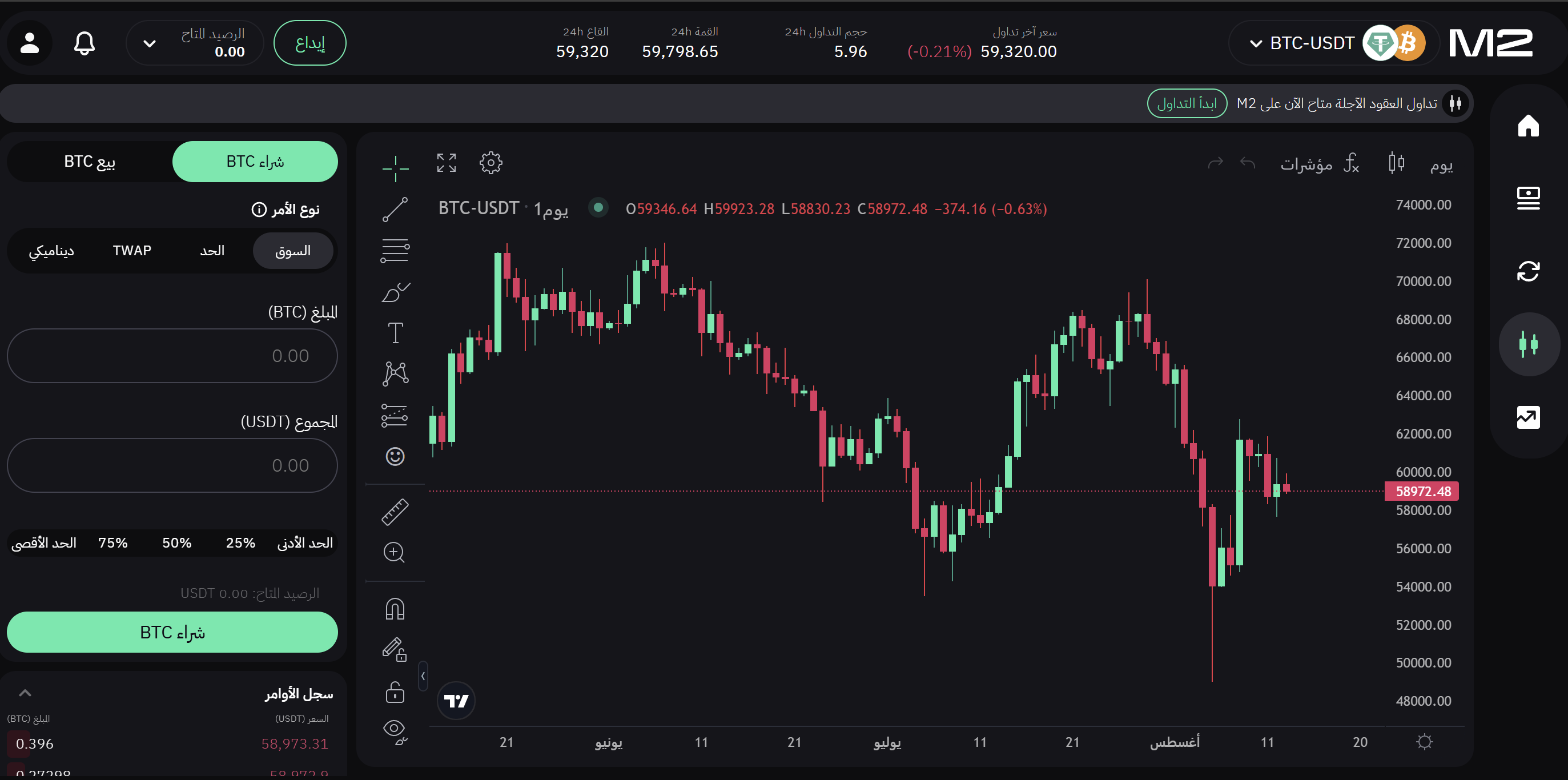The height and width of the screenshot is (780, 1568).
Task: Select 50% amount allocation
Action: [x=176, y=543]
